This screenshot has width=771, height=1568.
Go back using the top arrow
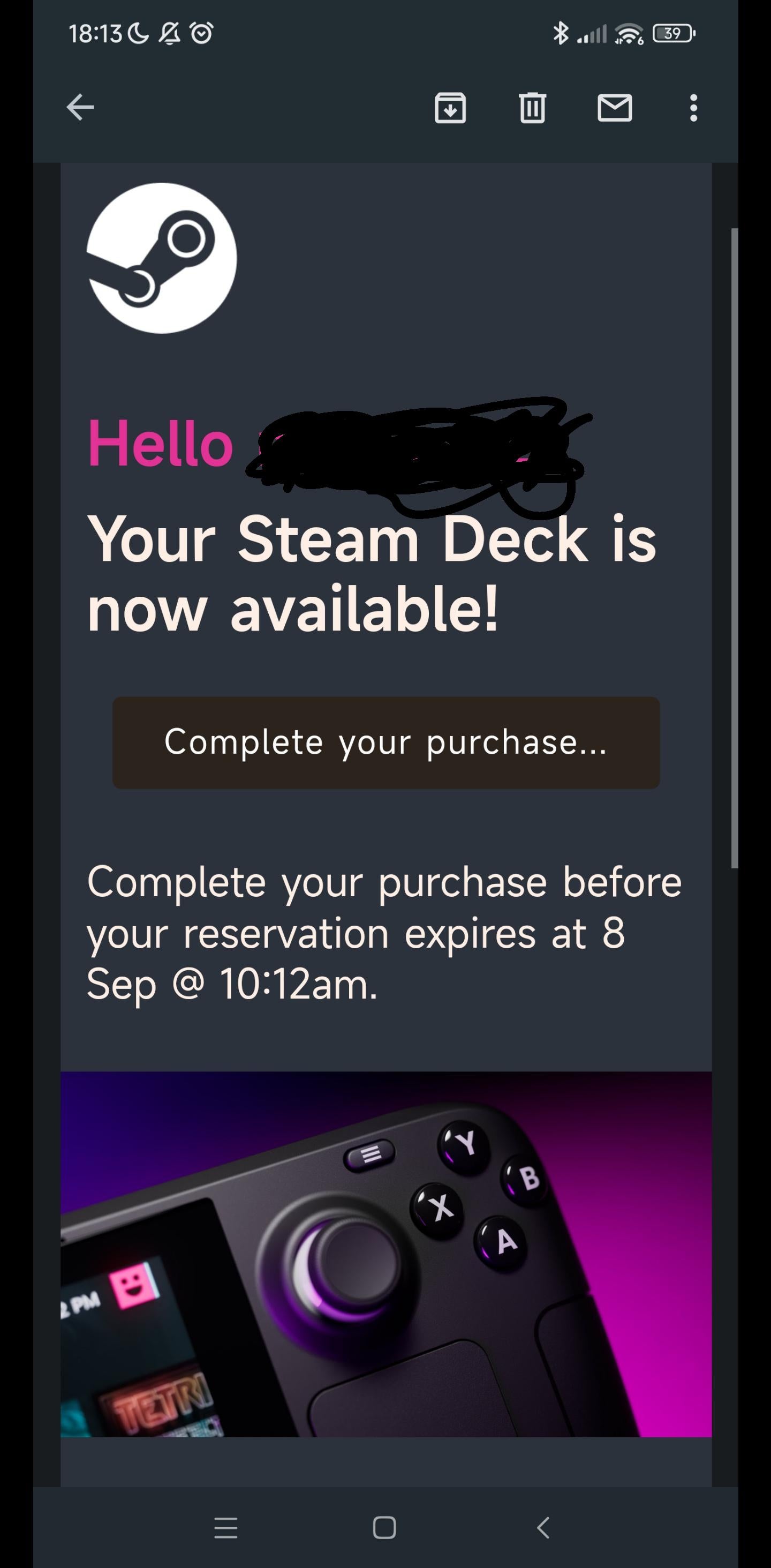pos(80,108)
